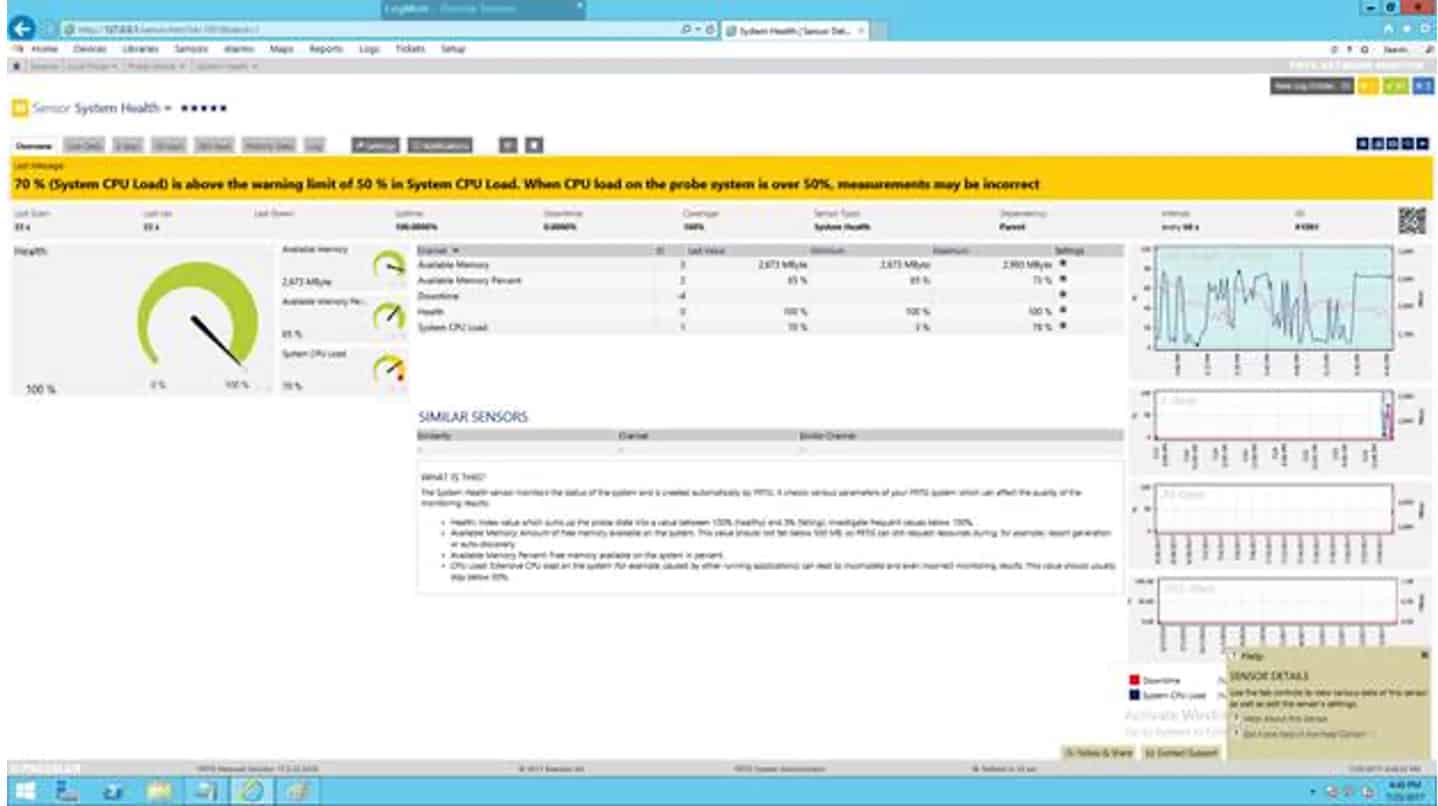Switch to the 30 days tab
The height and width of the screenshot is (806, 1438).
[x=169, y=146]
